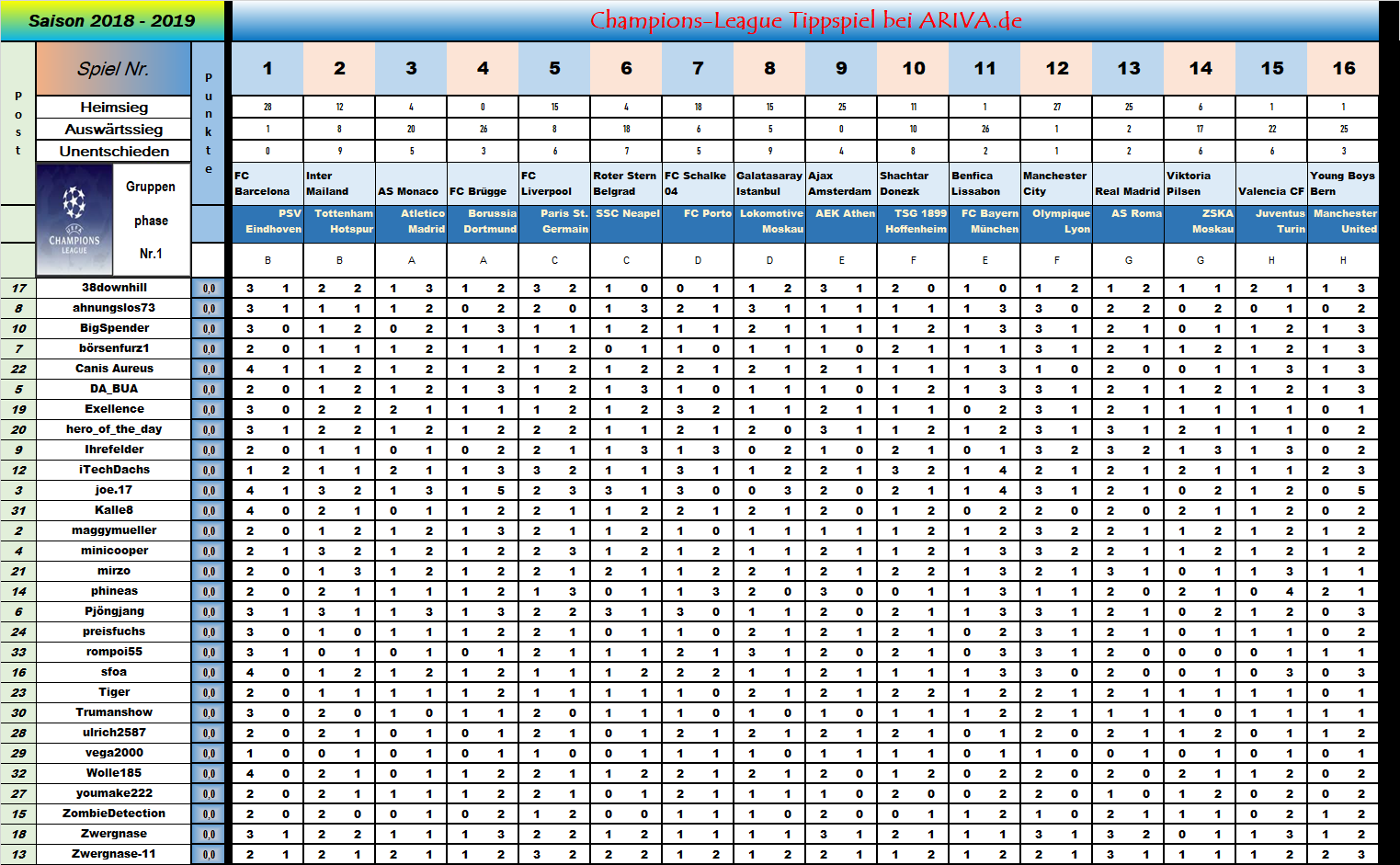Select the 'AEK Athen' away team cell

click(841, 224)
